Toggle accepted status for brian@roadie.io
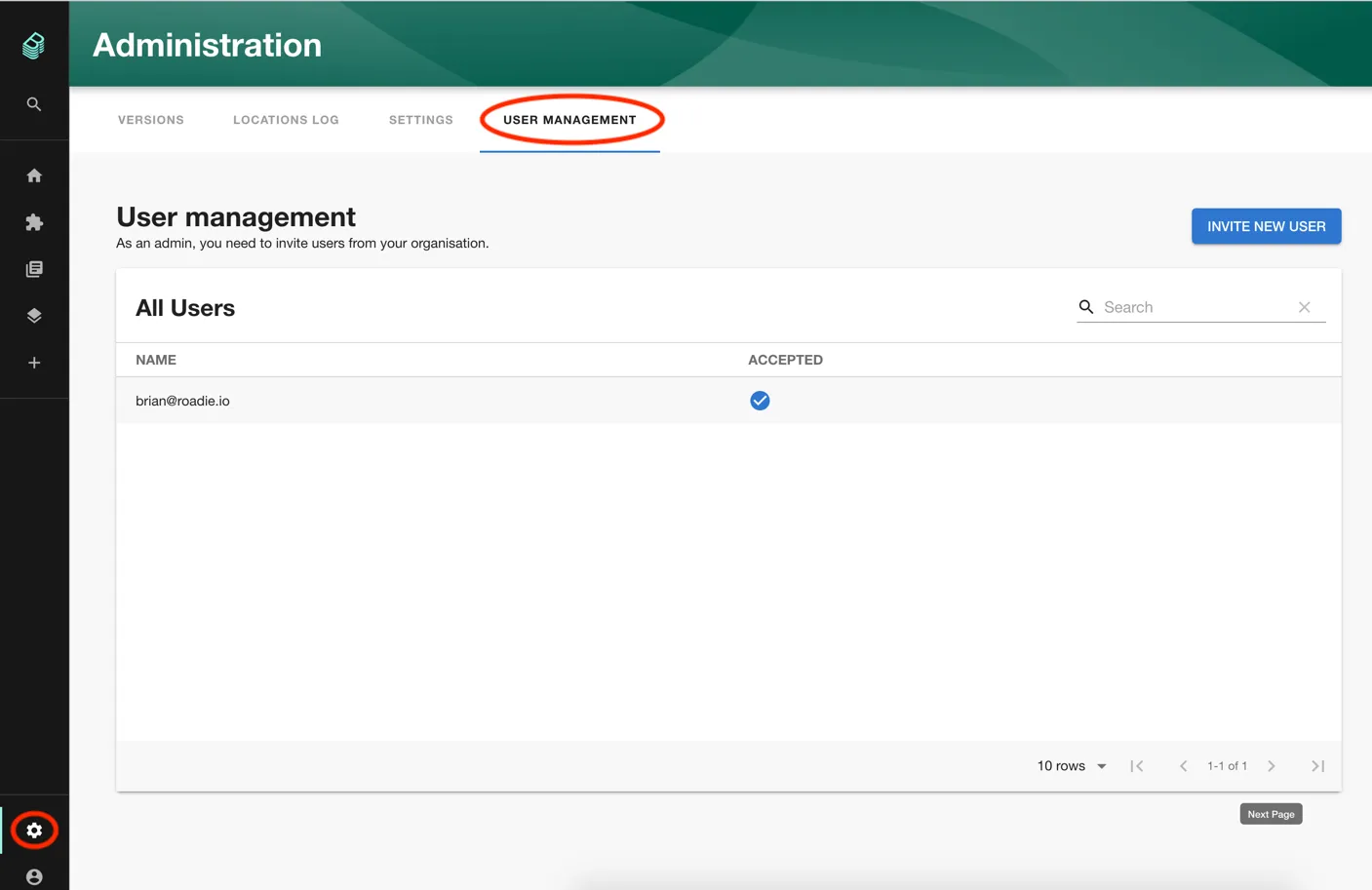The width and height of the screenshot is (1372, 890). (760, 400)
